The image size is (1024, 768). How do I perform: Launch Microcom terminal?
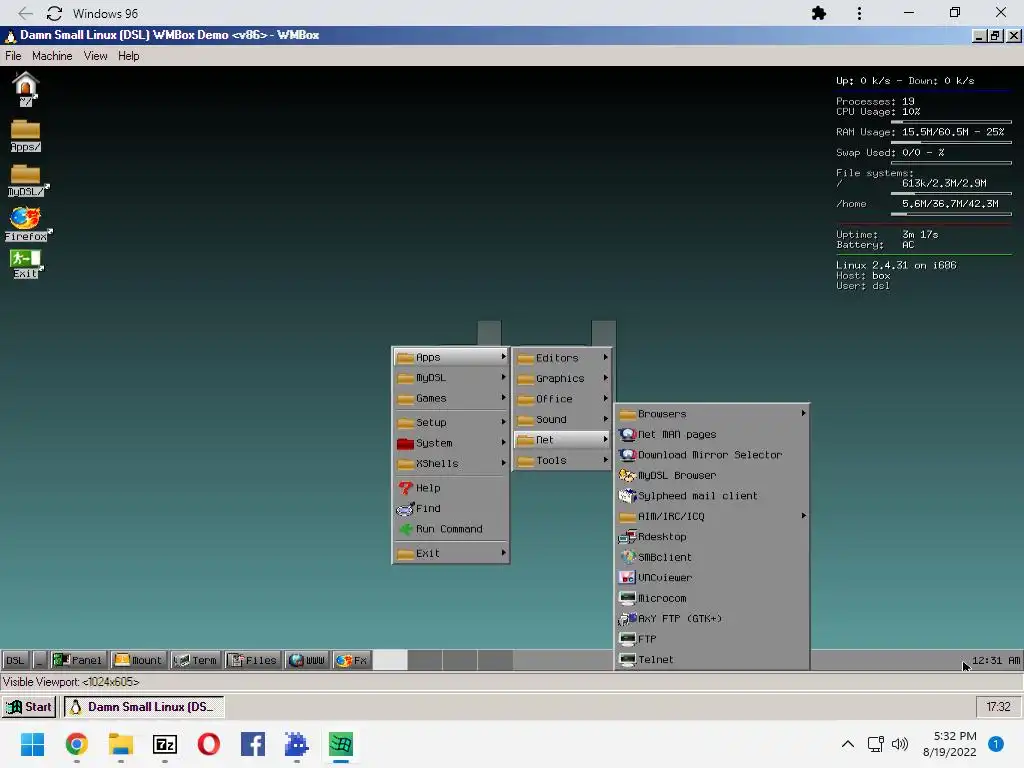click(x=712, y=598)
